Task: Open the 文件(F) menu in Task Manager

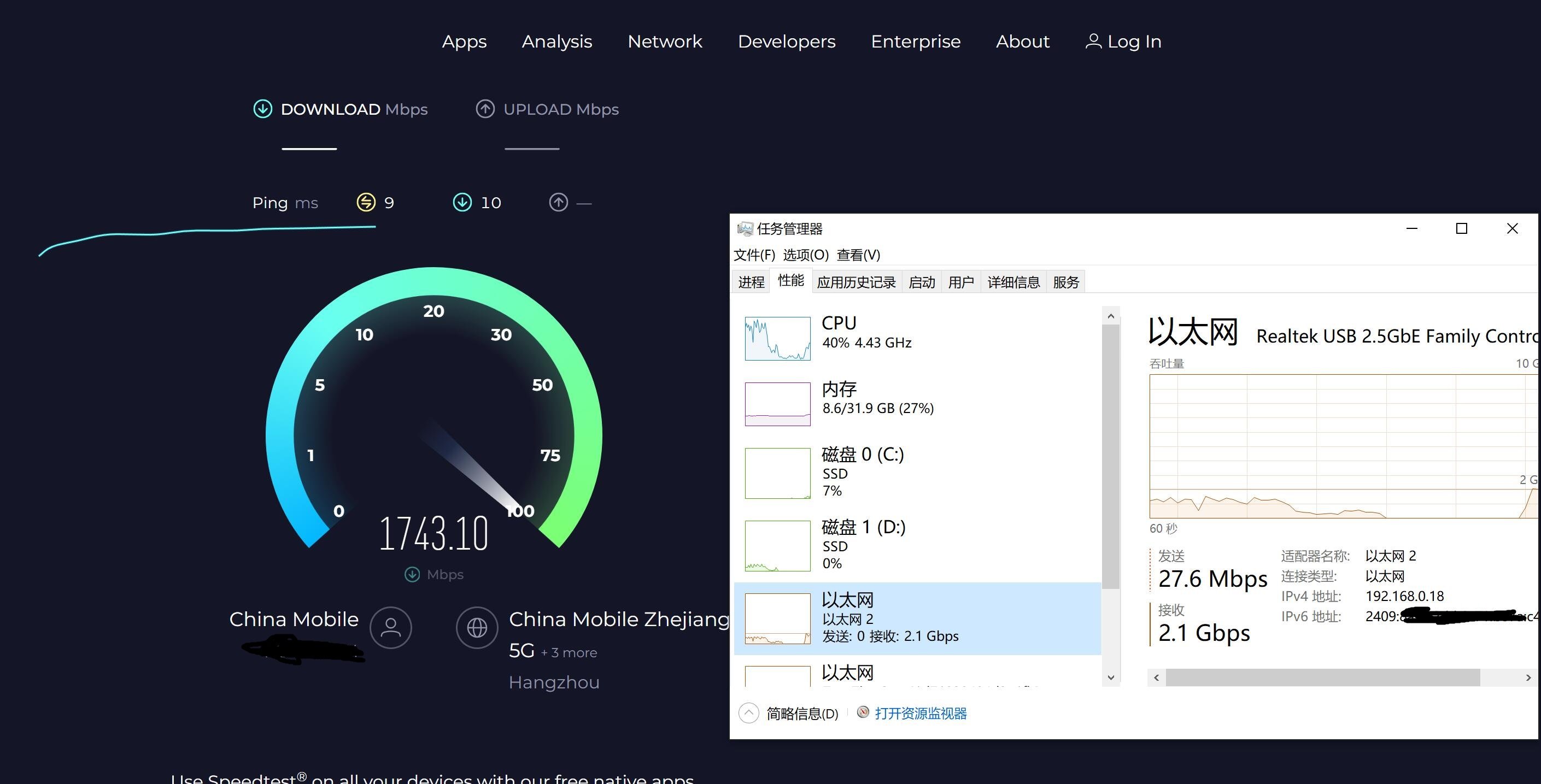Action: 754,255
